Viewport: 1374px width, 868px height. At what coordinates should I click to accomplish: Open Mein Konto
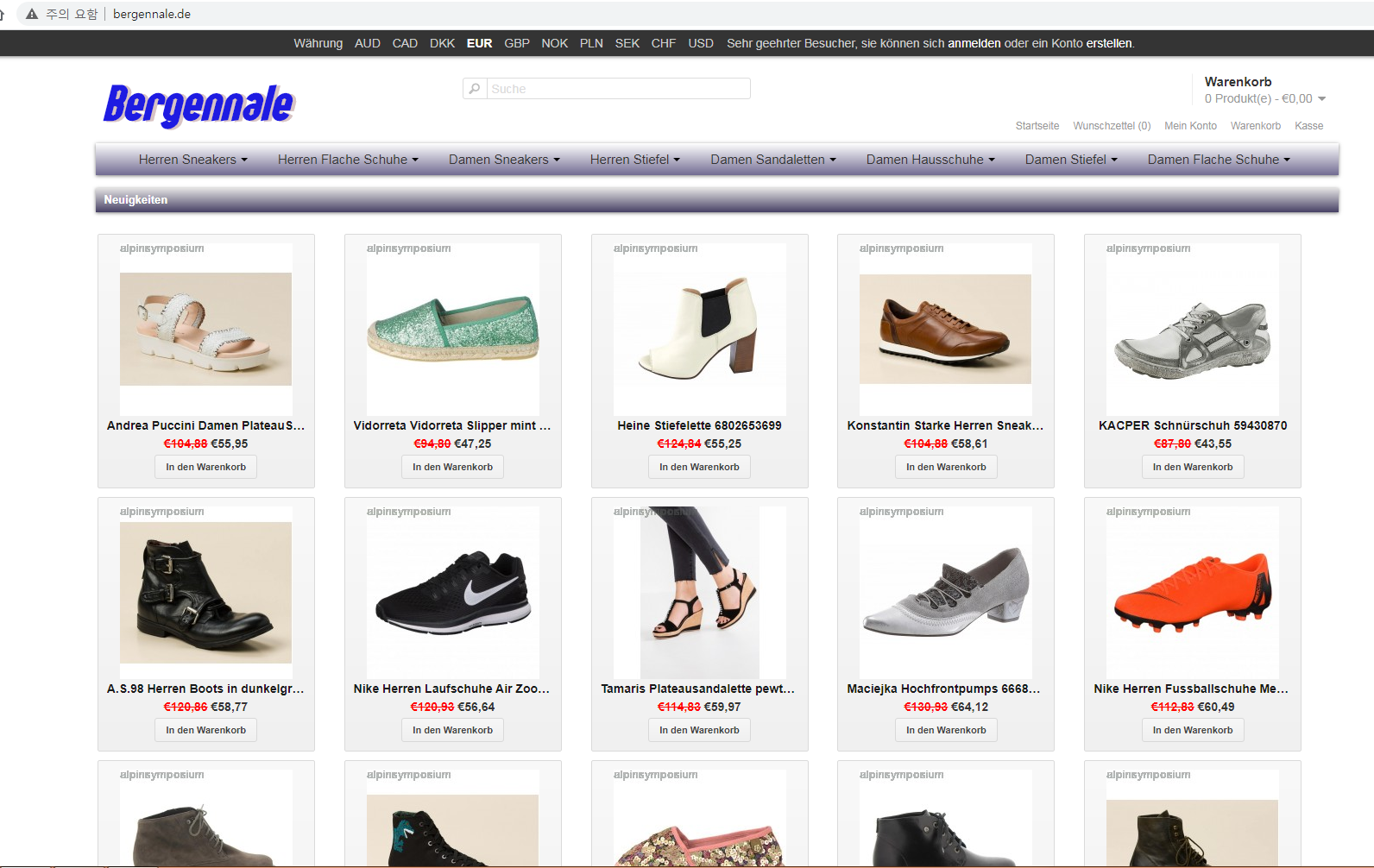(1190, 126)
